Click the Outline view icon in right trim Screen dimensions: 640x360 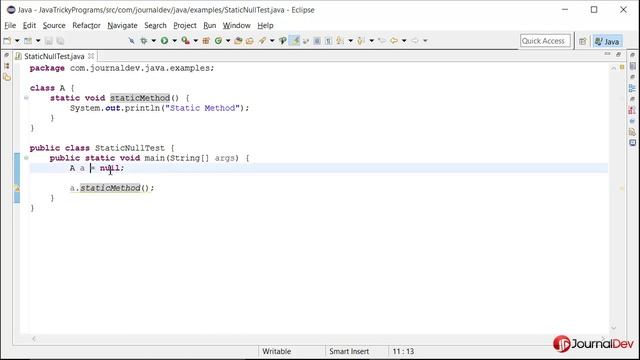pyautogui.click(x=632, y=88)
